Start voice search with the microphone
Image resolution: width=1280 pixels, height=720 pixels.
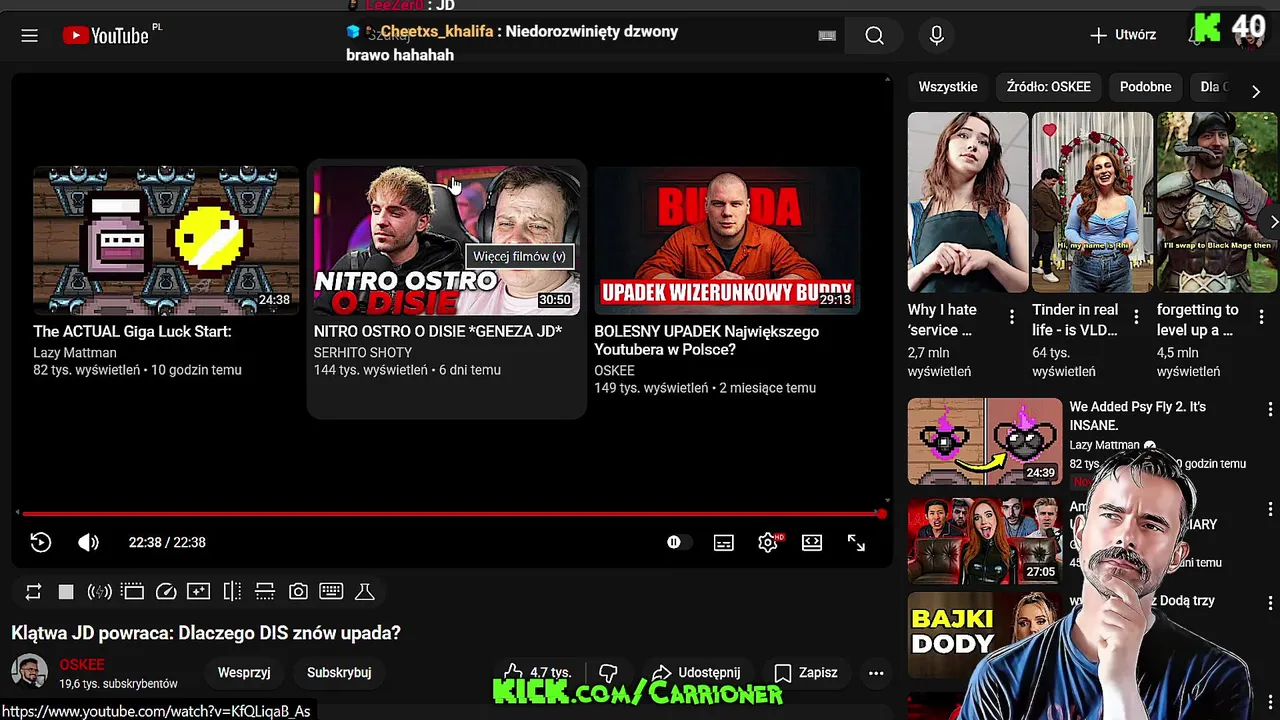[x=936, y=36]
